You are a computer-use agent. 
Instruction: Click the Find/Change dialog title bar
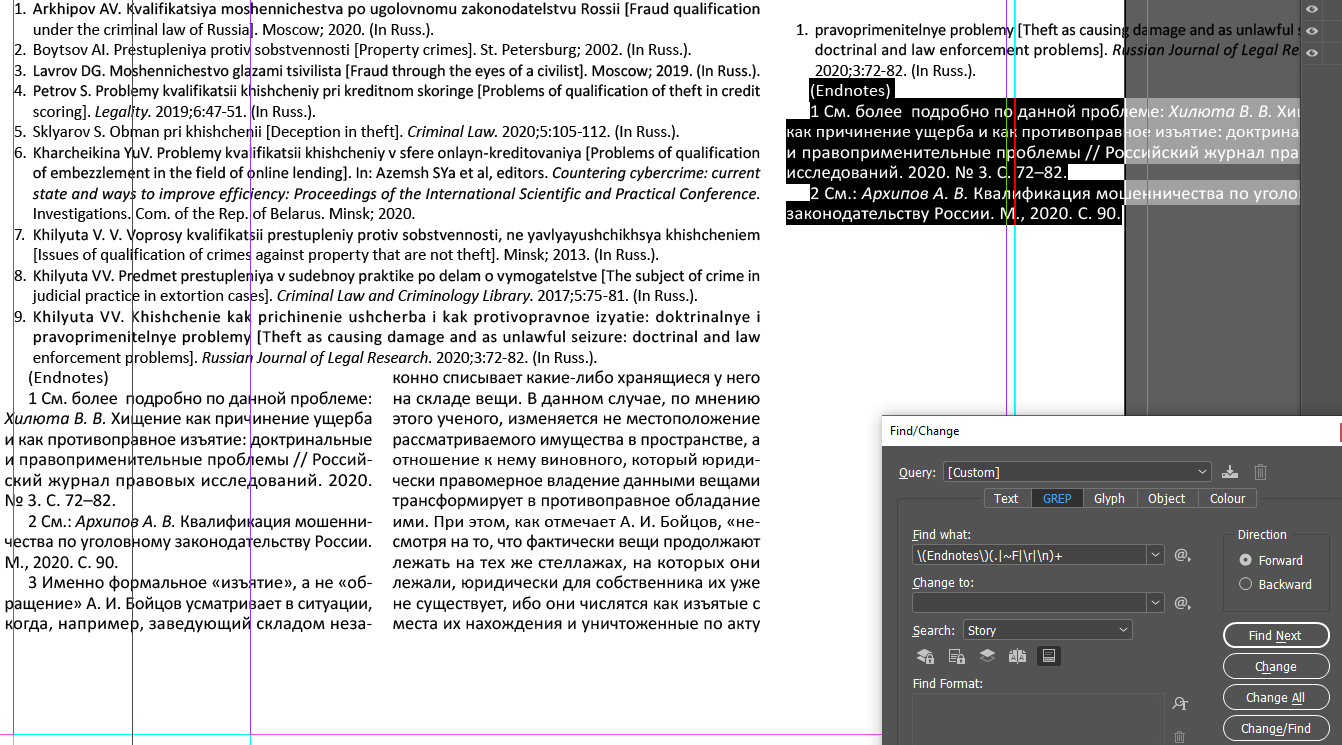[x=1110, y=430]
